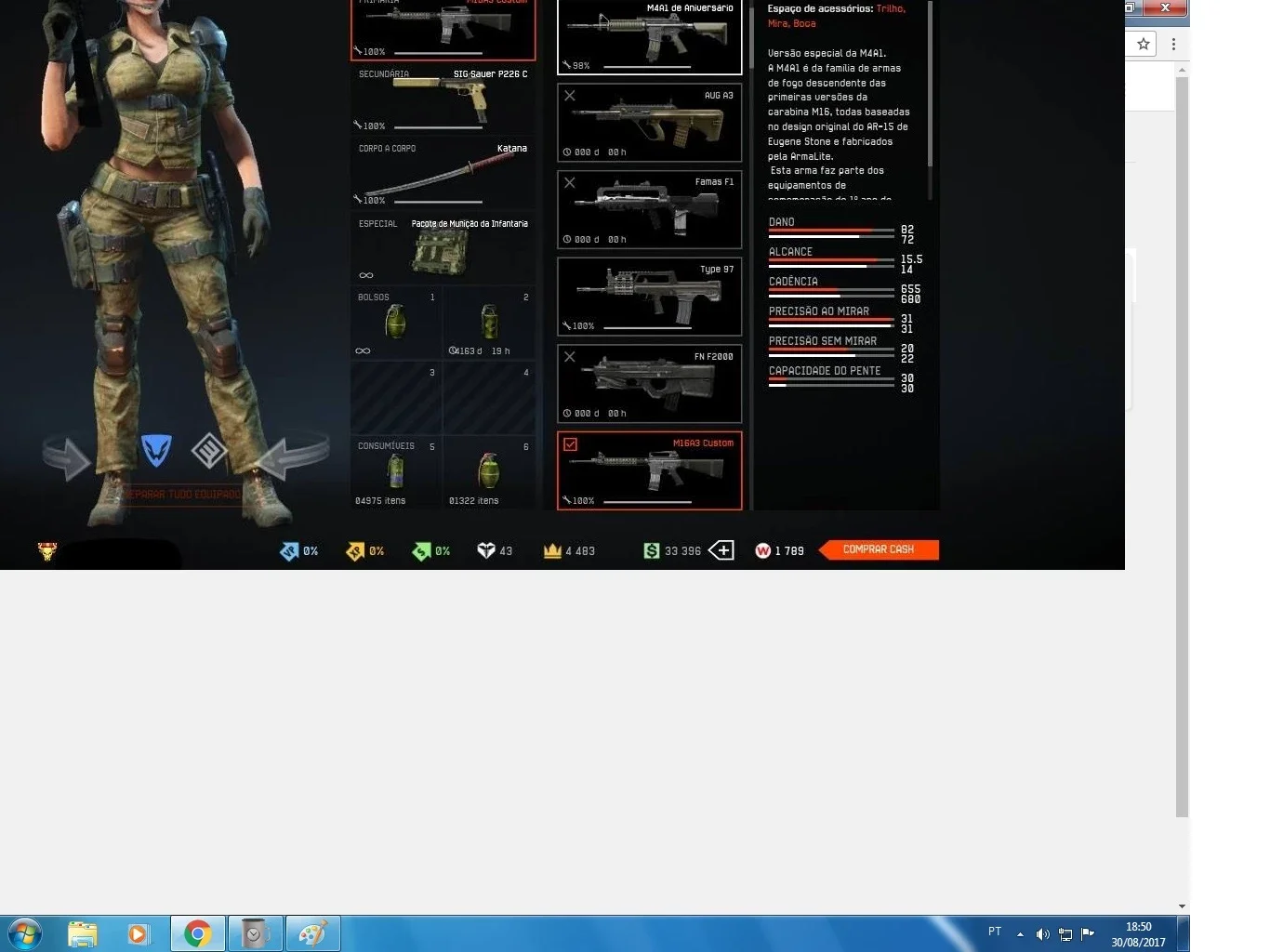Select smoke grenade in pocket slot 2

[x=489, y=322]
